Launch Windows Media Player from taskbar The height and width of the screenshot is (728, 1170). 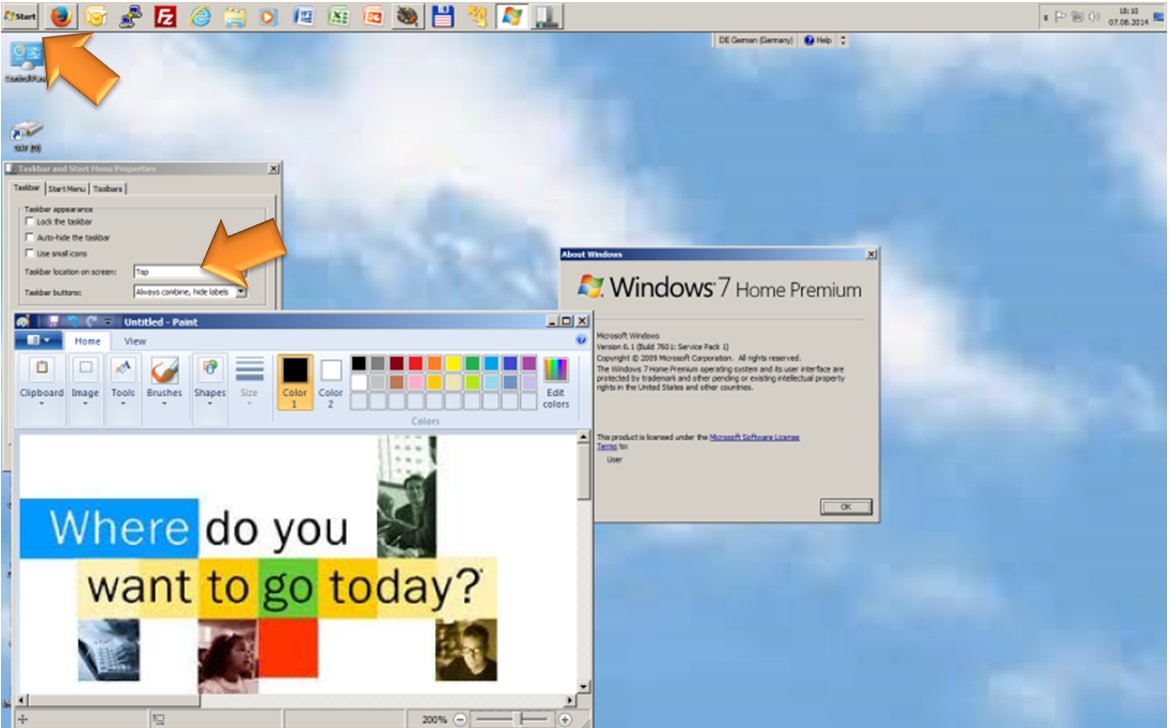pos(269,16)
